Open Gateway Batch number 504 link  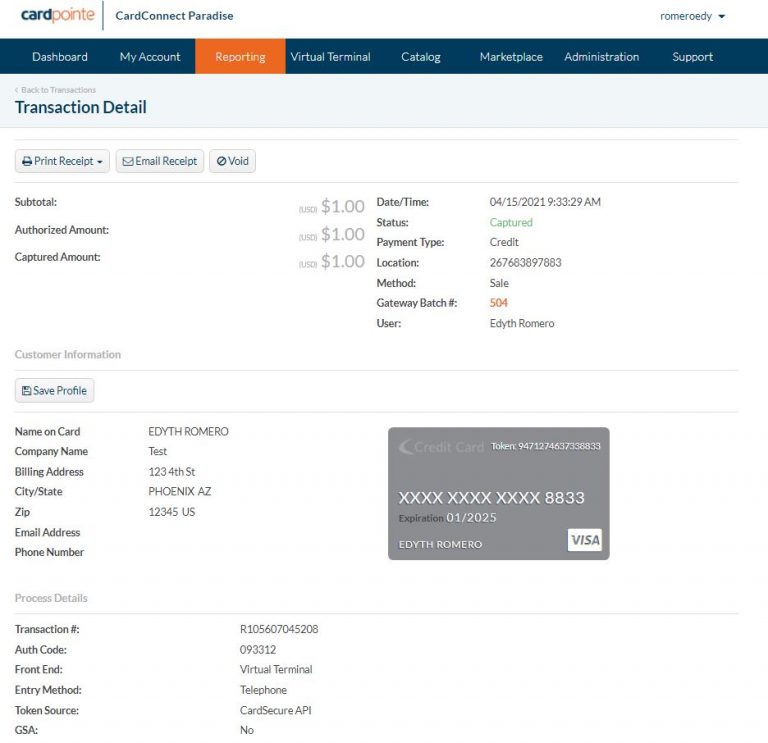pyautogui.click(x=499, y=303)
